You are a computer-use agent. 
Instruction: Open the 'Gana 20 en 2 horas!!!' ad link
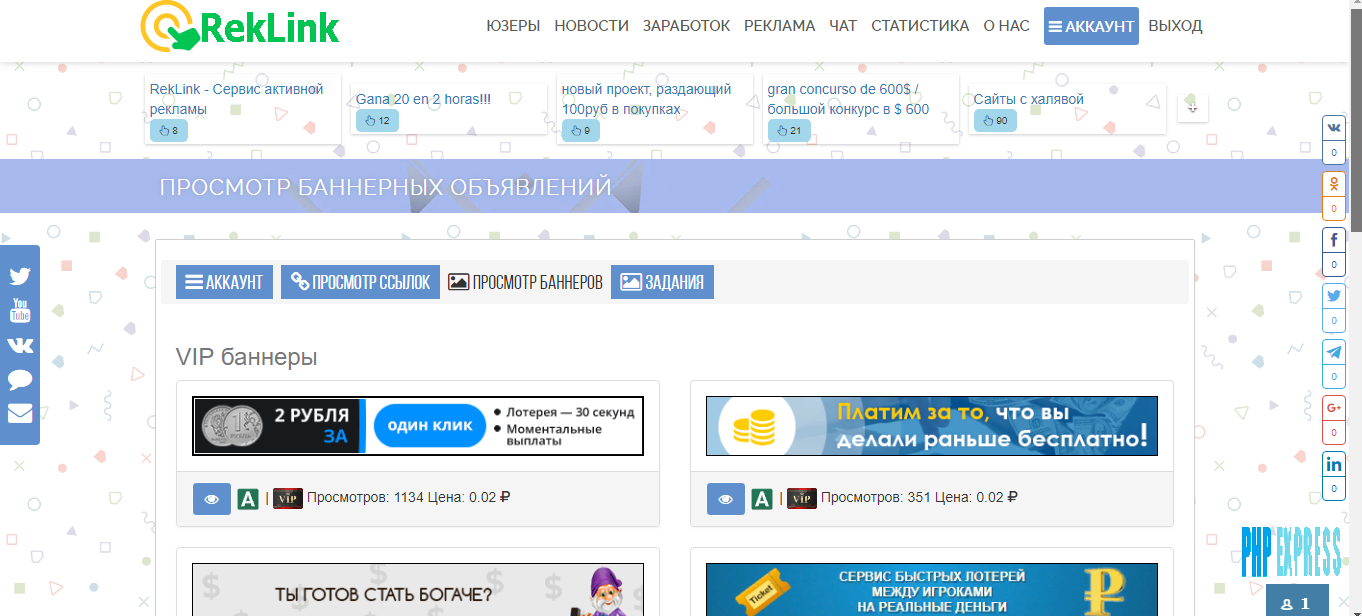pos(423,99)
